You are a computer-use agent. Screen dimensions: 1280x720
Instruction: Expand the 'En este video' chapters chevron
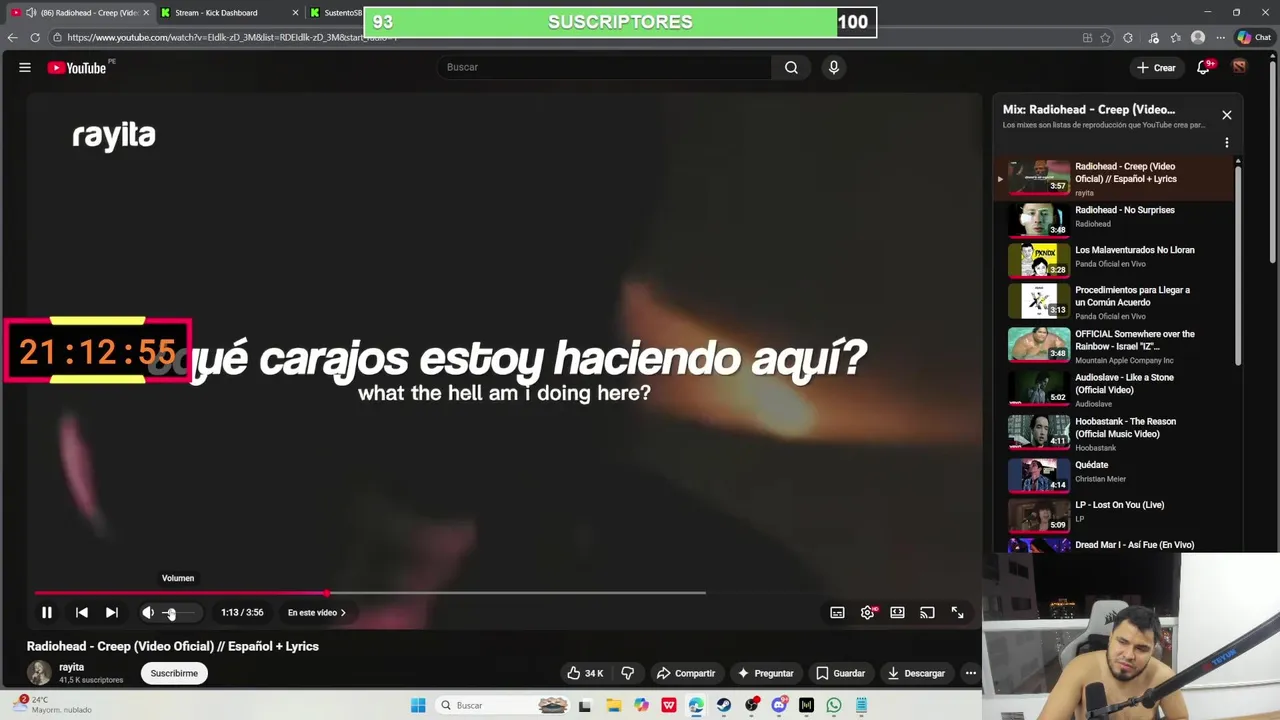(x=343, y=613)
